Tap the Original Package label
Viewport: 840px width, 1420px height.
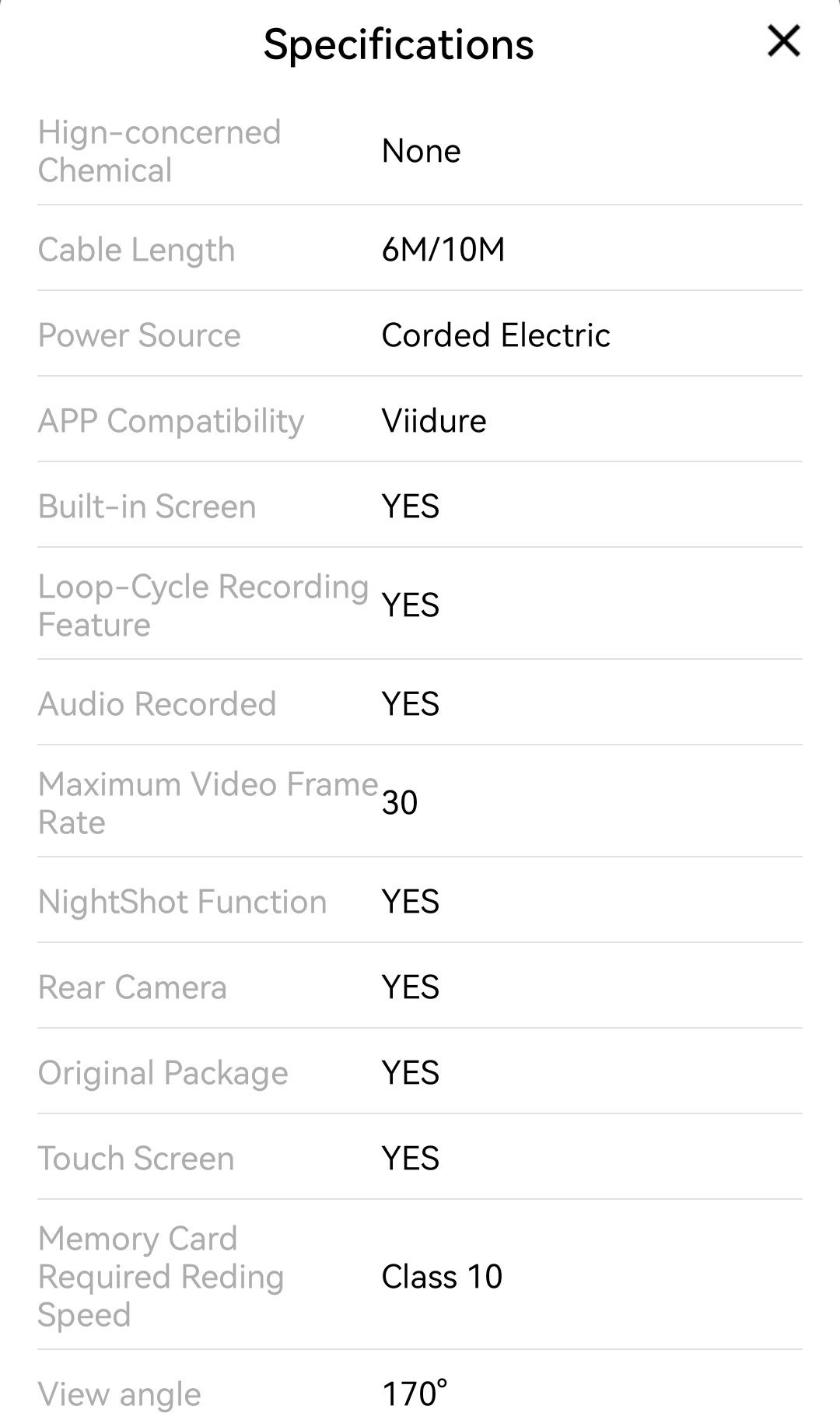(x=163, y=1073)
